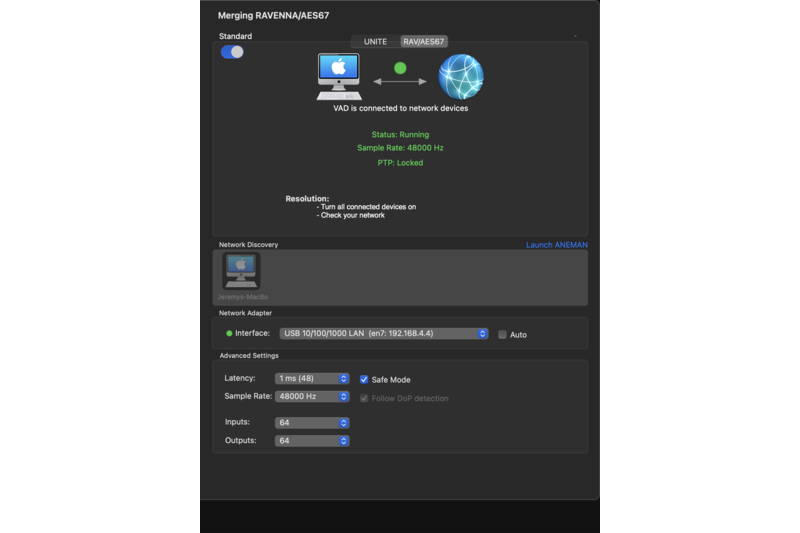Click the green Interface status indicator

point(229,334)
